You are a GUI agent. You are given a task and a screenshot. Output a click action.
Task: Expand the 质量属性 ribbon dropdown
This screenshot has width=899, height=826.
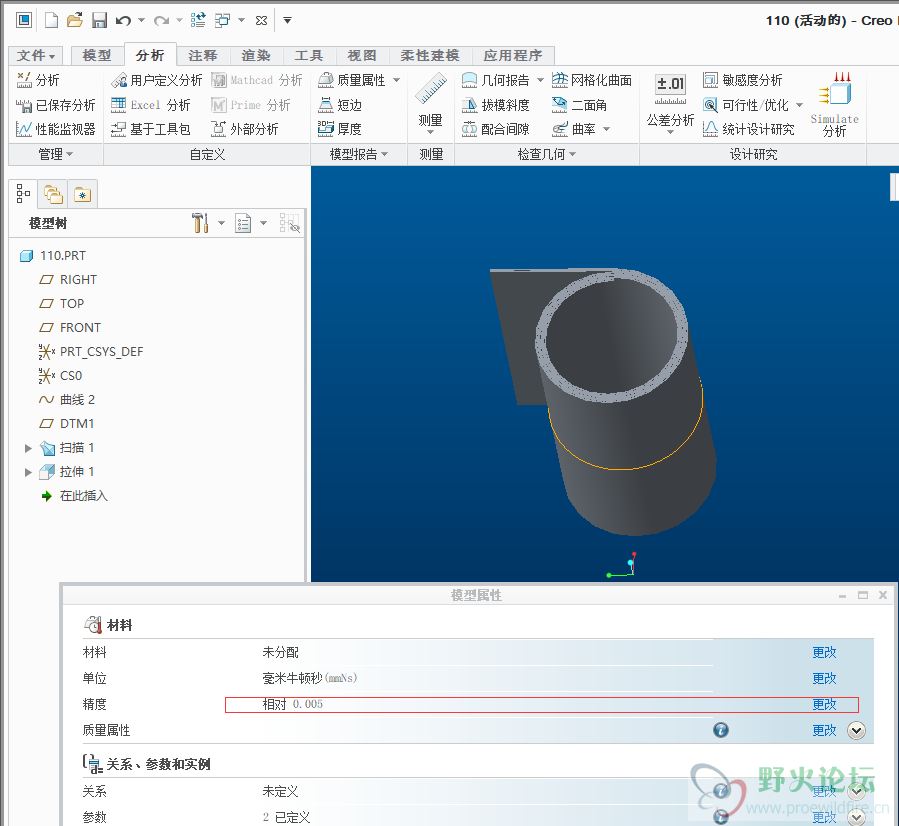point(397,80)
